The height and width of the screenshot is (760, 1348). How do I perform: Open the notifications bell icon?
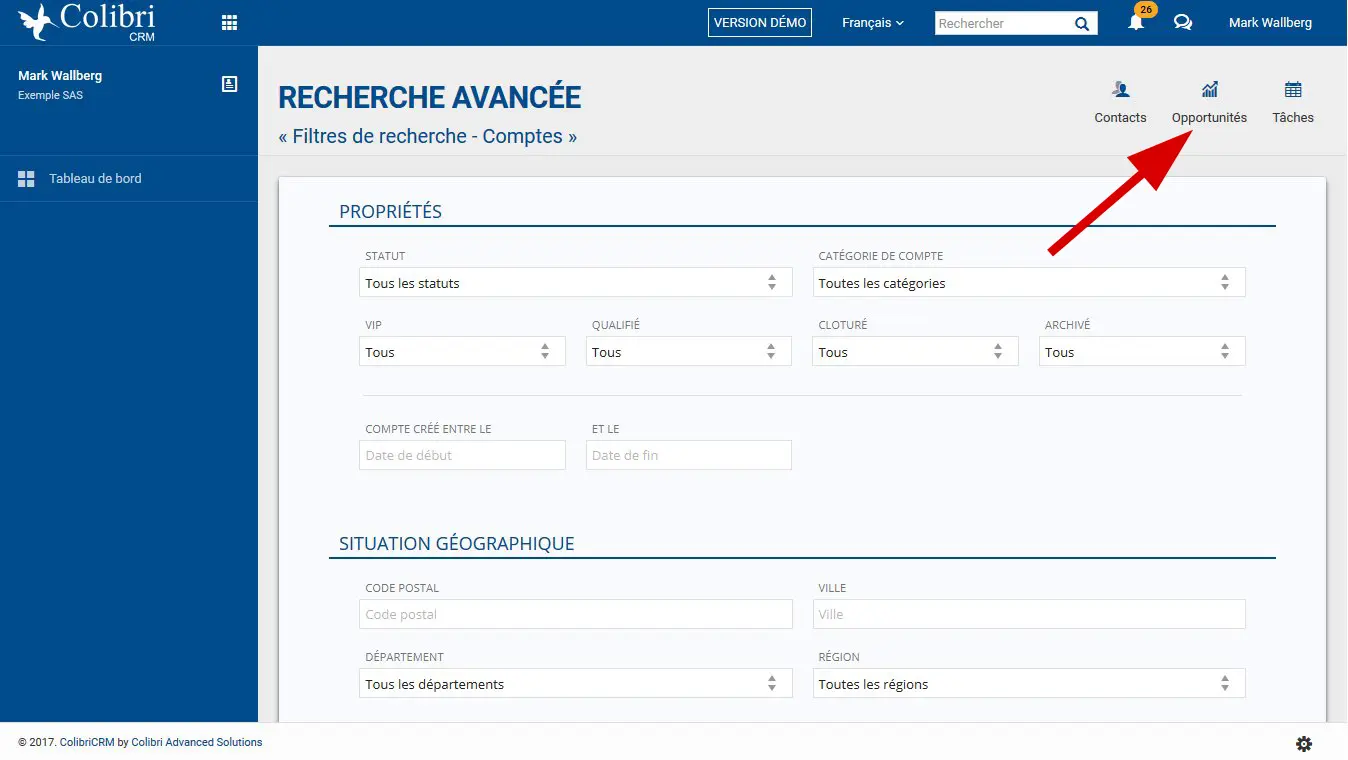(1136, 23)
